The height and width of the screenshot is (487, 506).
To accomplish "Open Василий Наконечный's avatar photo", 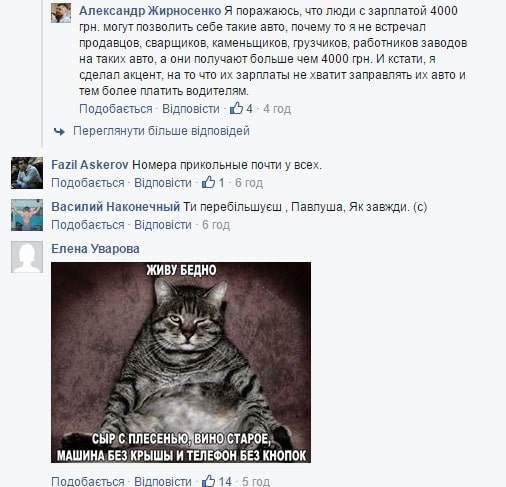I will coord(27,215).
